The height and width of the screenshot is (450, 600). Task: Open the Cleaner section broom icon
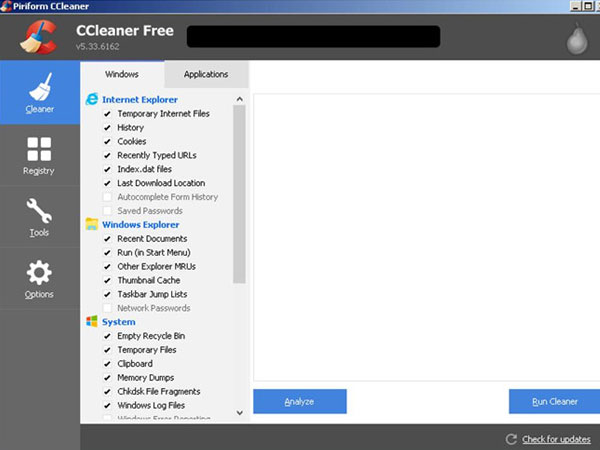tap(40, 86)
